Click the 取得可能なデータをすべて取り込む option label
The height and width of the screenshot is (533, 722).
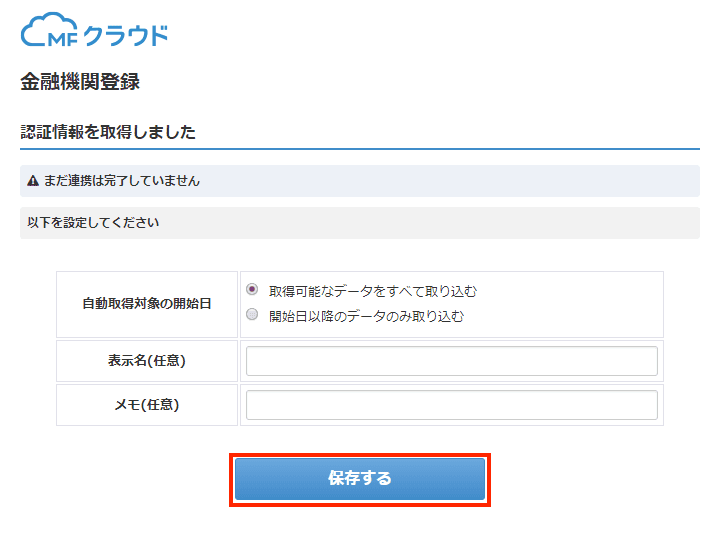372,291
